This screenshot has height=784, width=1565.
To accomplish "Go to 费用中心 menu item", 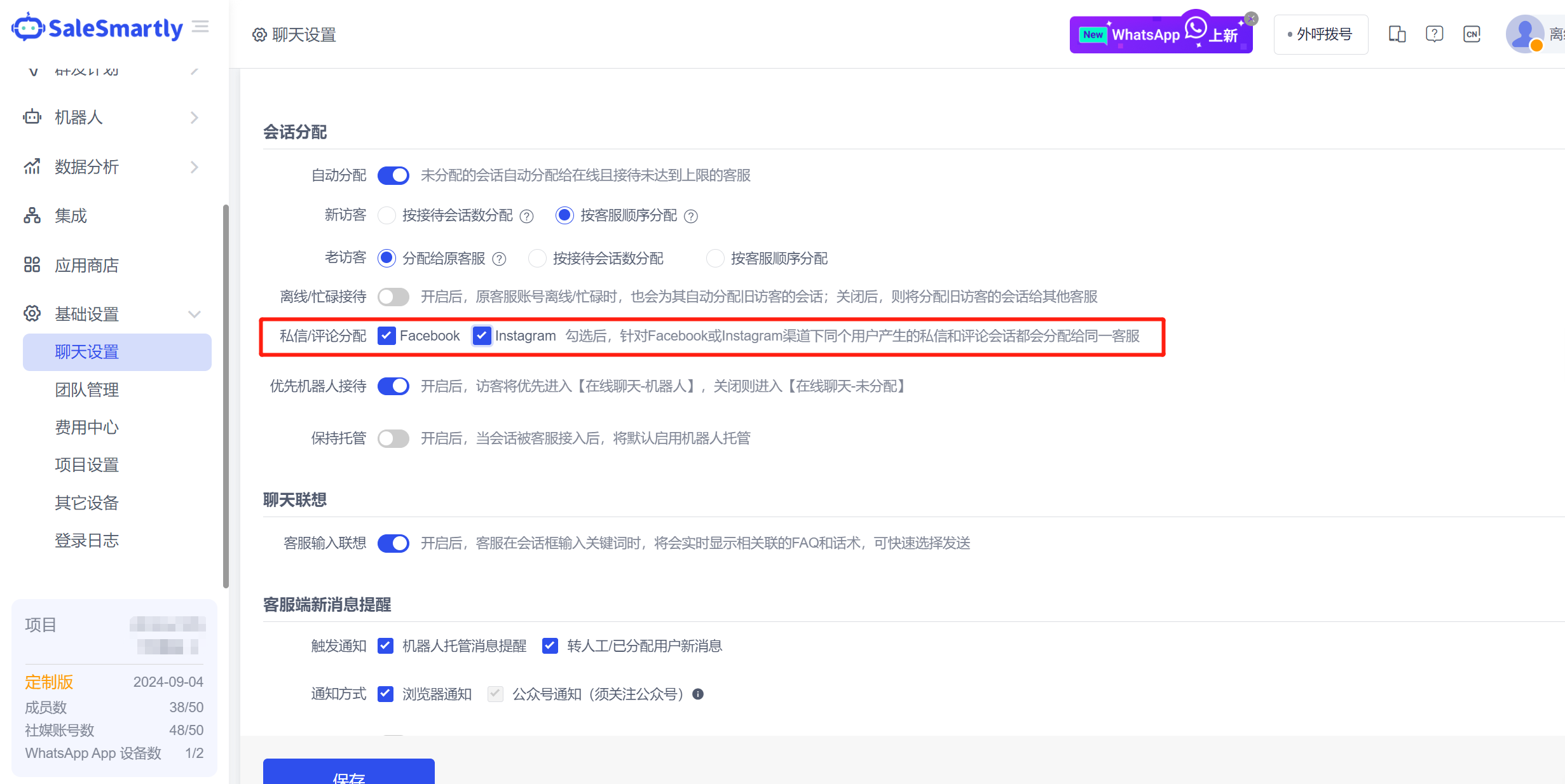I will [x=87, y=427].
